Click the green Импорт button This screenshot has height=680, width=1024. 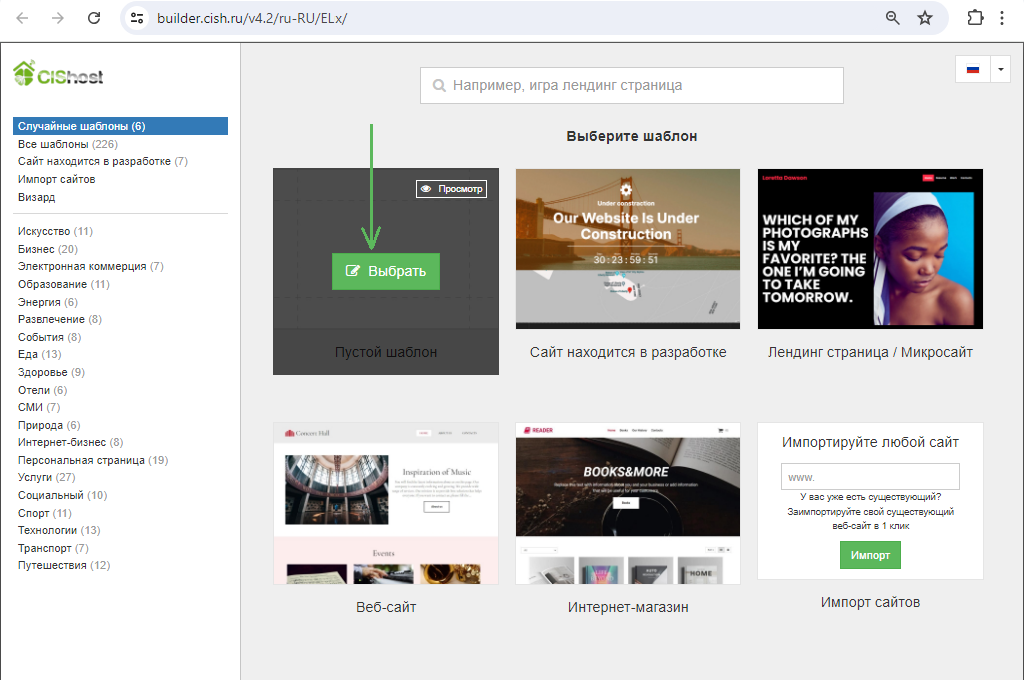(x=870, y=555)
